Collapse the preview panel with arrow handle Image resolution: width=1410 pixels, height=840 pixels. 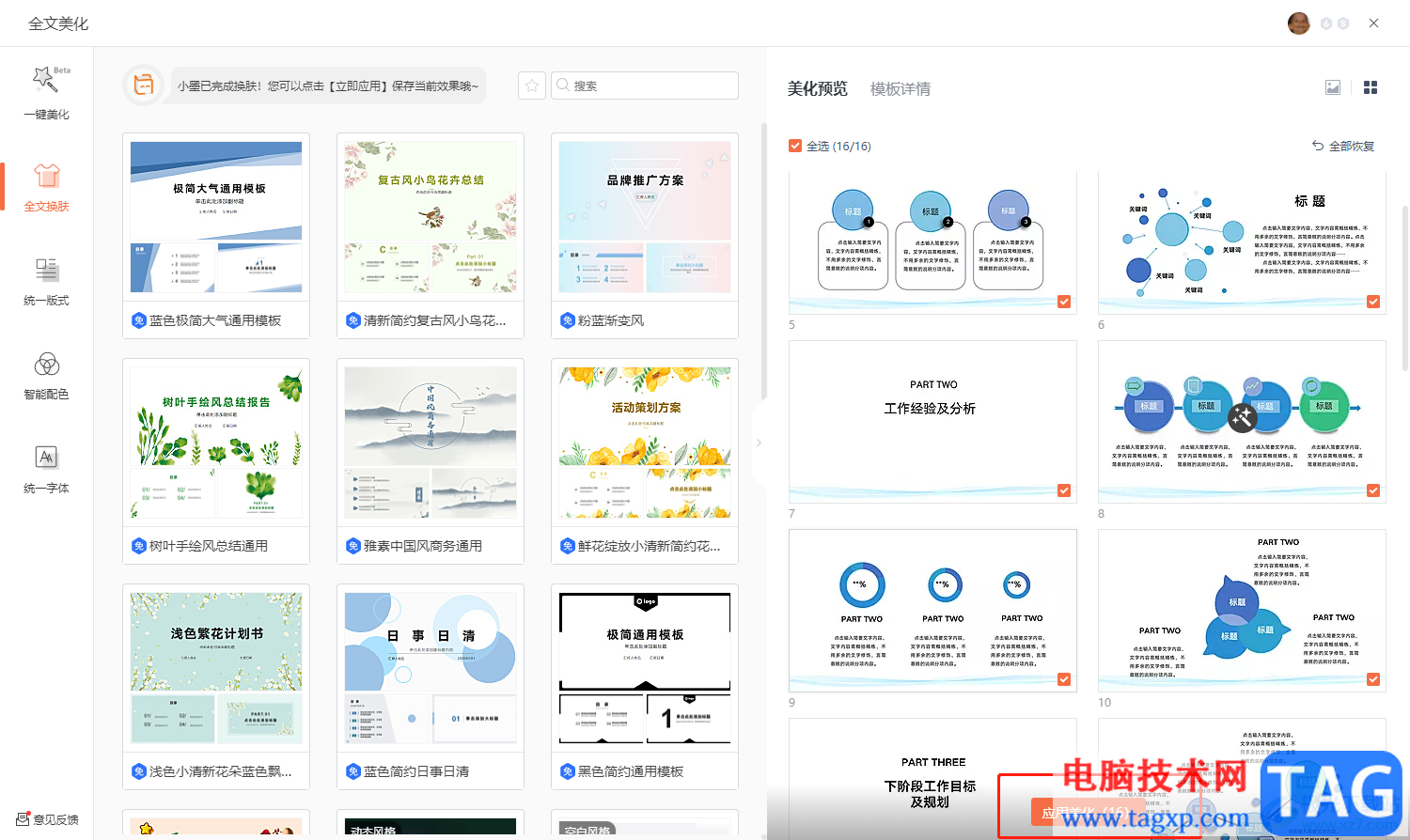coord(759,443)
